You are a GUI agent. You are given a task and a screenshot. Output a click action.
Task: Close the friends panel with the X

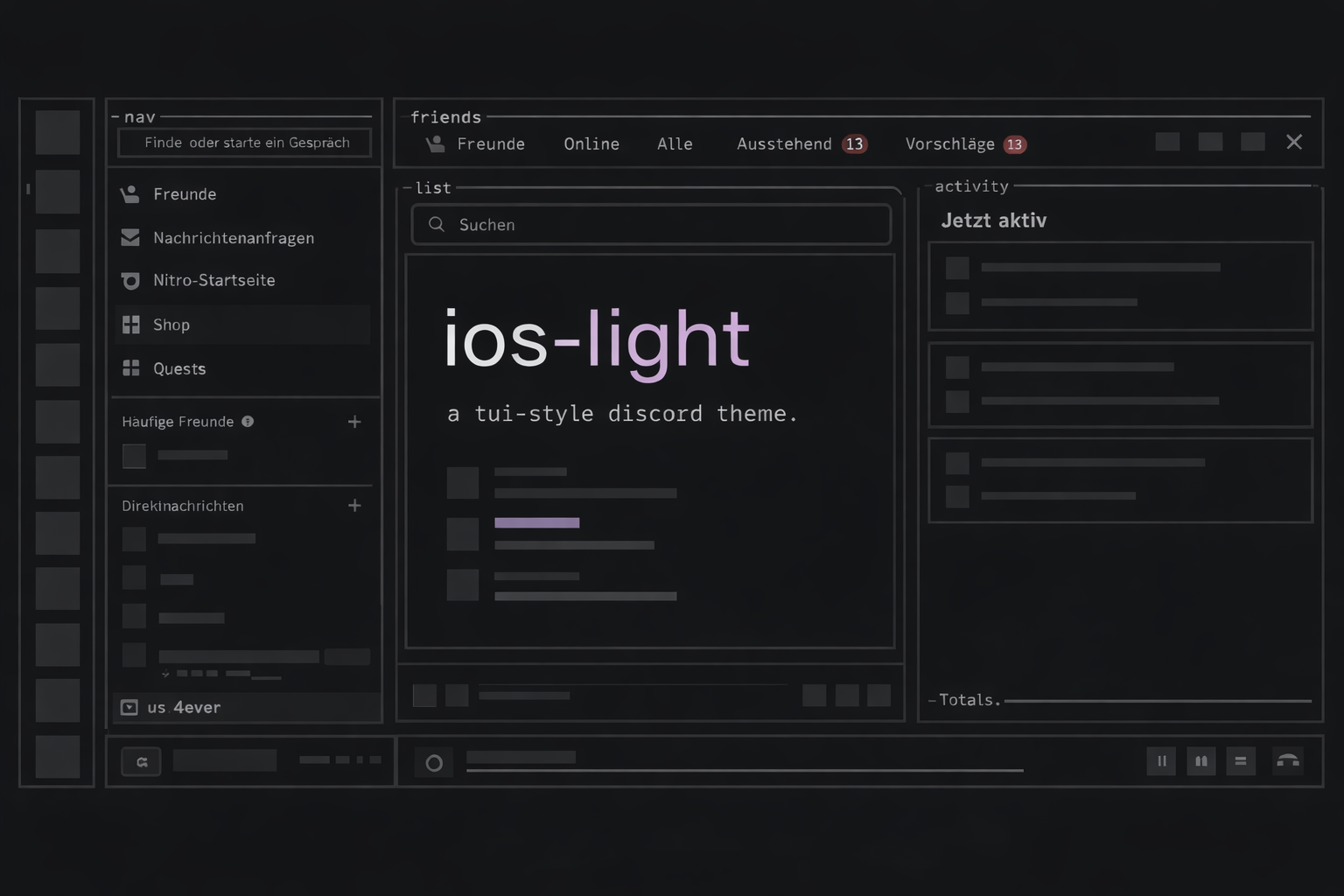point(1294,142)
